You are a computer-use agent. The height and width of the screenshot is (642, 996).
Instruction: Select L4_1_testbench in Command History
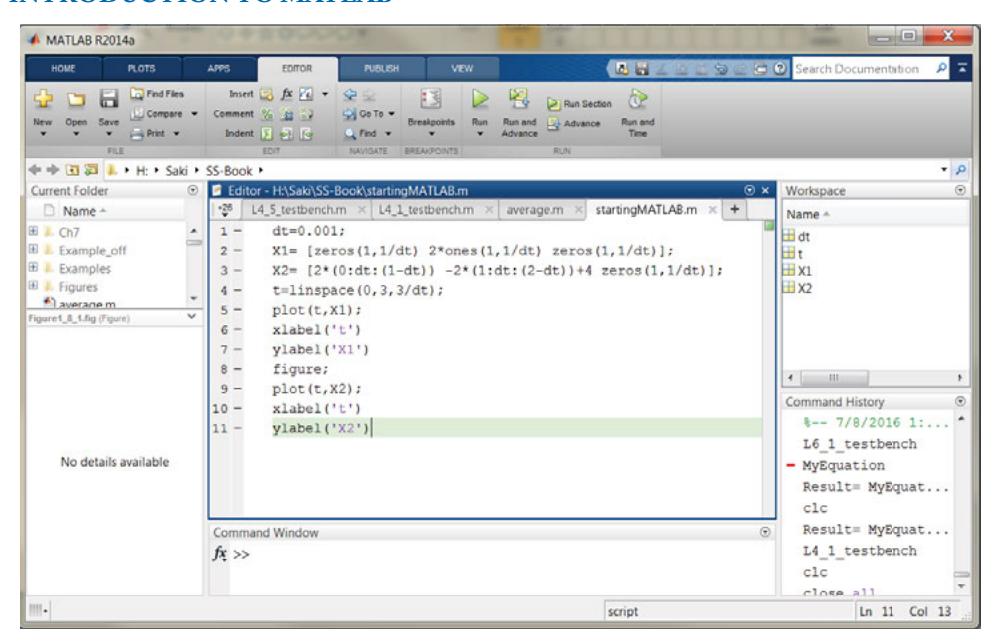tap(859, 551)
